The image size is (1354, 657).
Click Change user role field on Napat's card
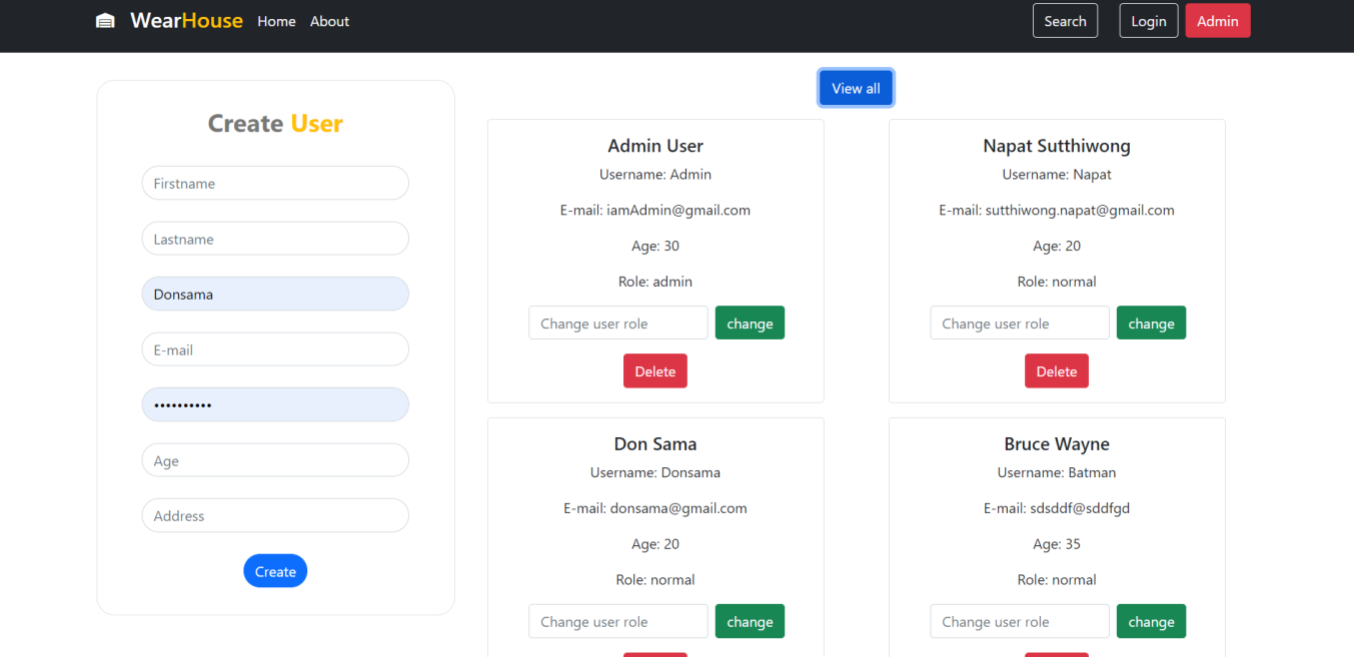point(1019,323)
